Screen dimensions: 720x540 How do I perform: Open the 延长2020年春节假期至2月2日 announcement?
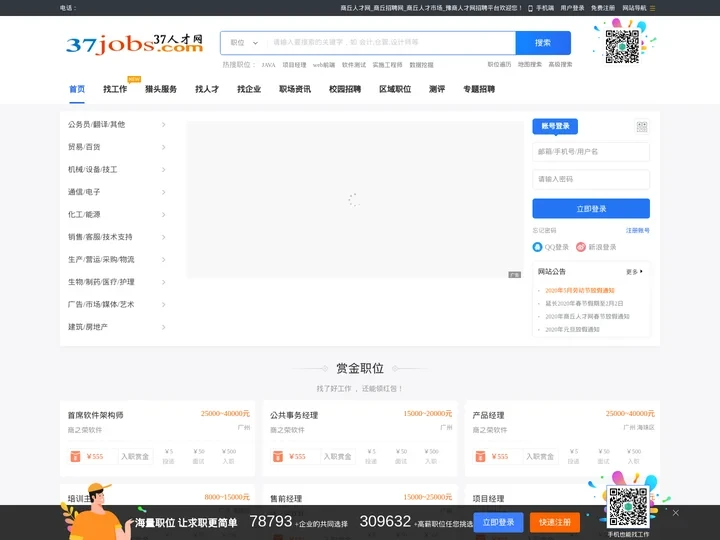point(584,304)
